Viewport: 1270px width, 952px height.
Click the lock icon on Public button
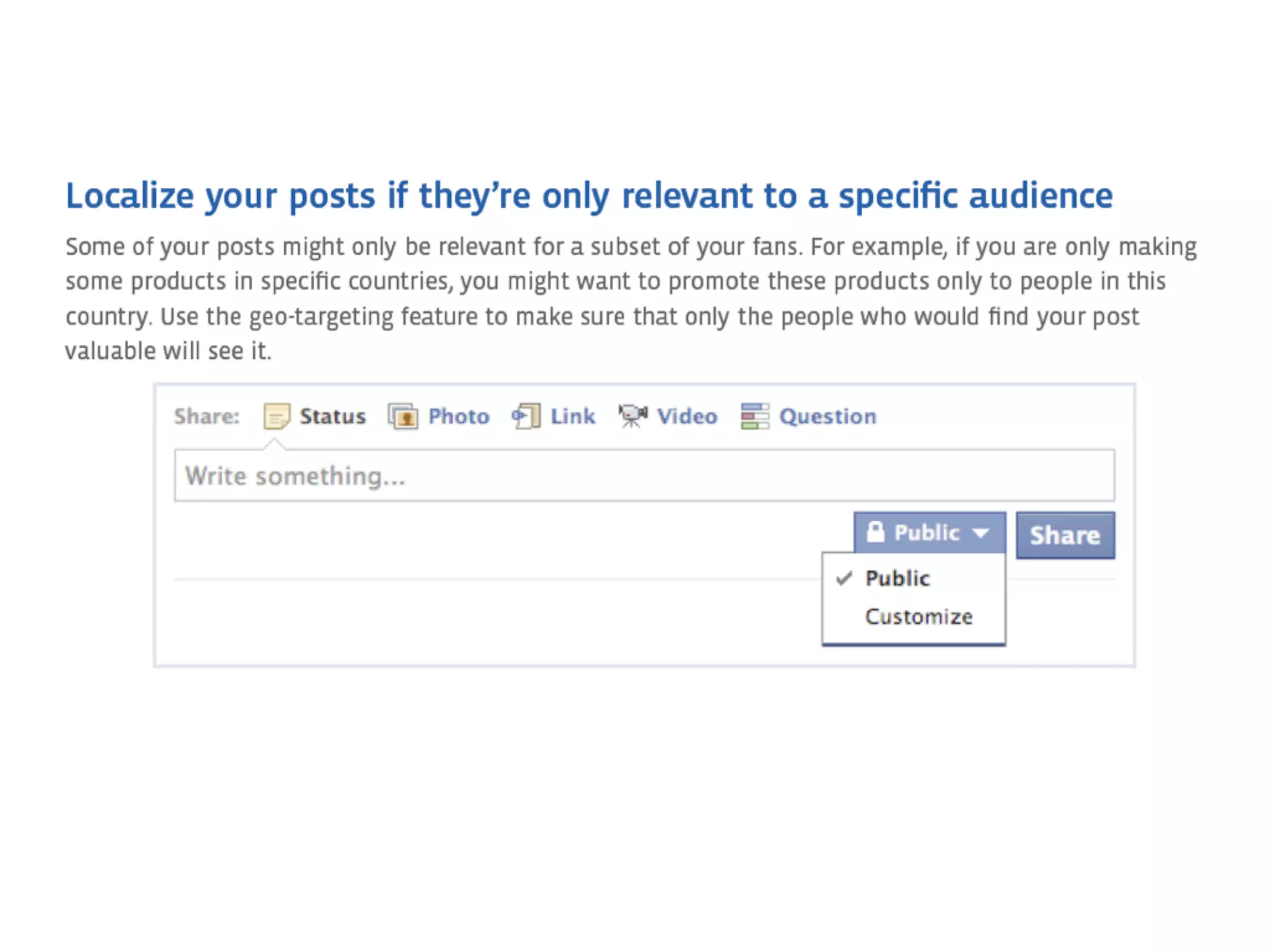click(x=875, y=532)
